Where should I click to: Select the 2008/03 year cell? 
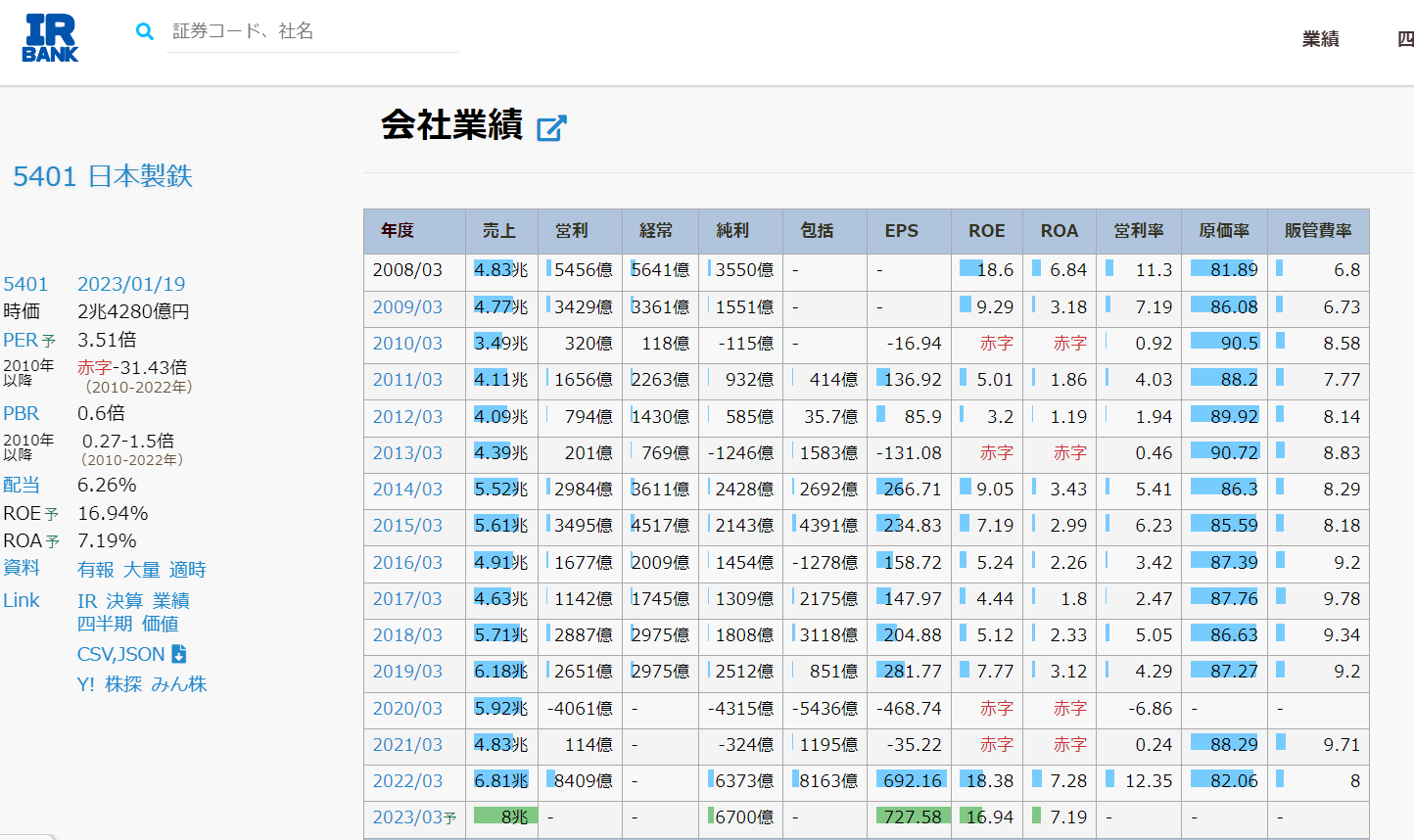[x=414, y=271]
